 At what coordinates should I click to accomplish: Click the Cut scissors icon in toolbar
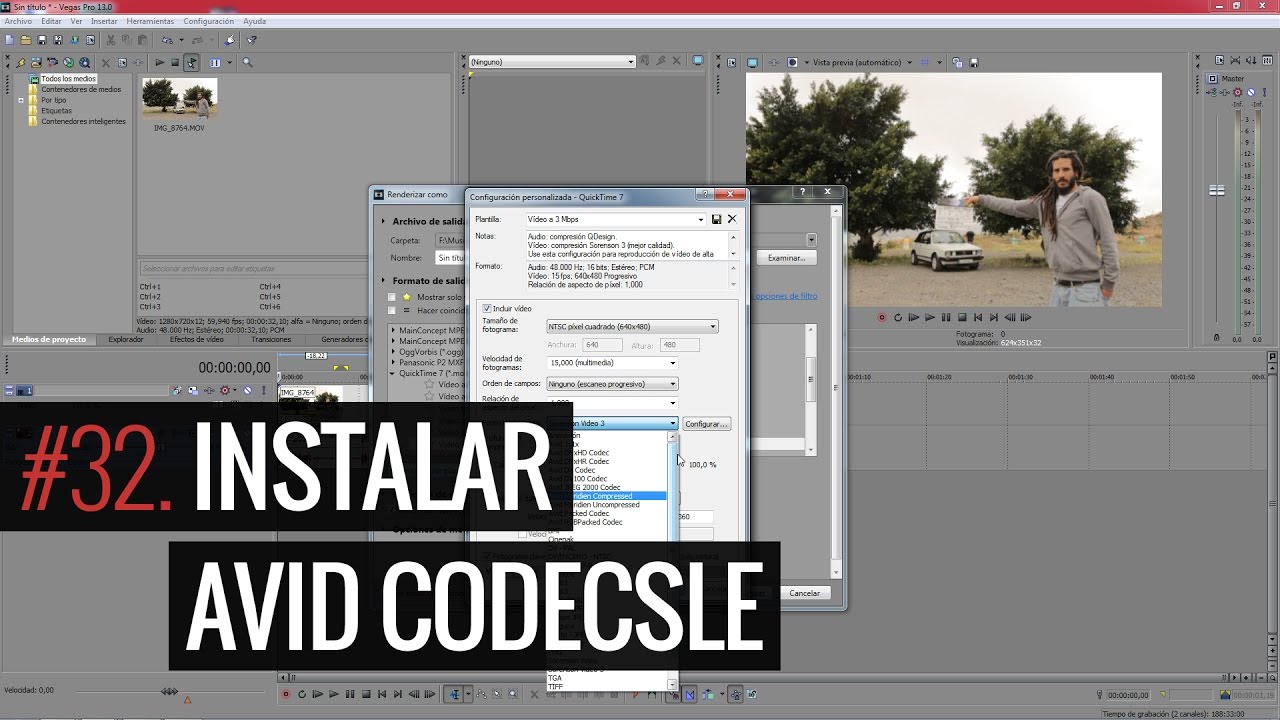tap(110, 40)
